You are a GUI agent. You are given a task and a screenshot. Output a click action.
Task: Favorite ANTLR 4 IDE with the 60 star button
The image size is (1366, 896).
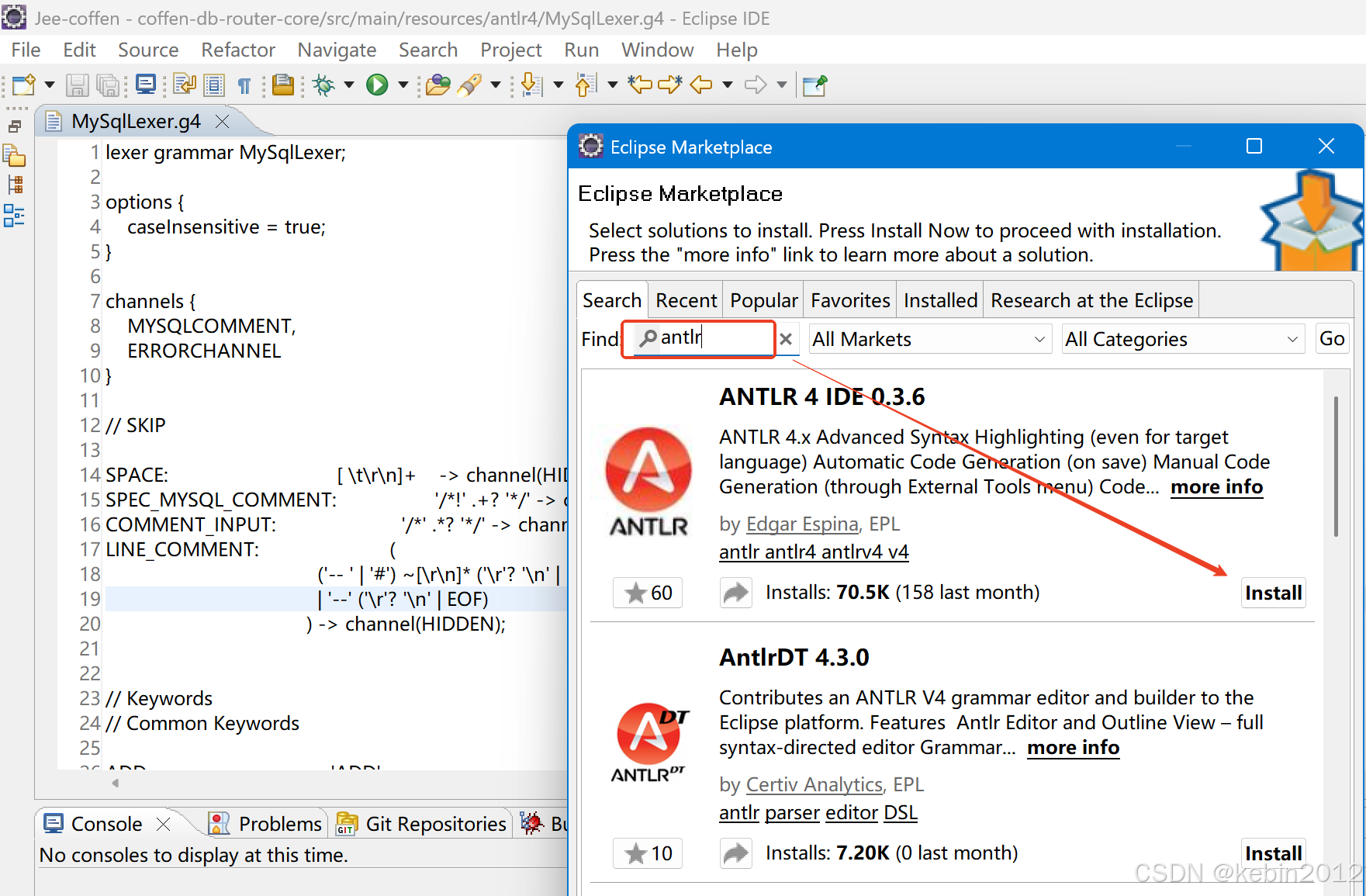click(648, 593)
